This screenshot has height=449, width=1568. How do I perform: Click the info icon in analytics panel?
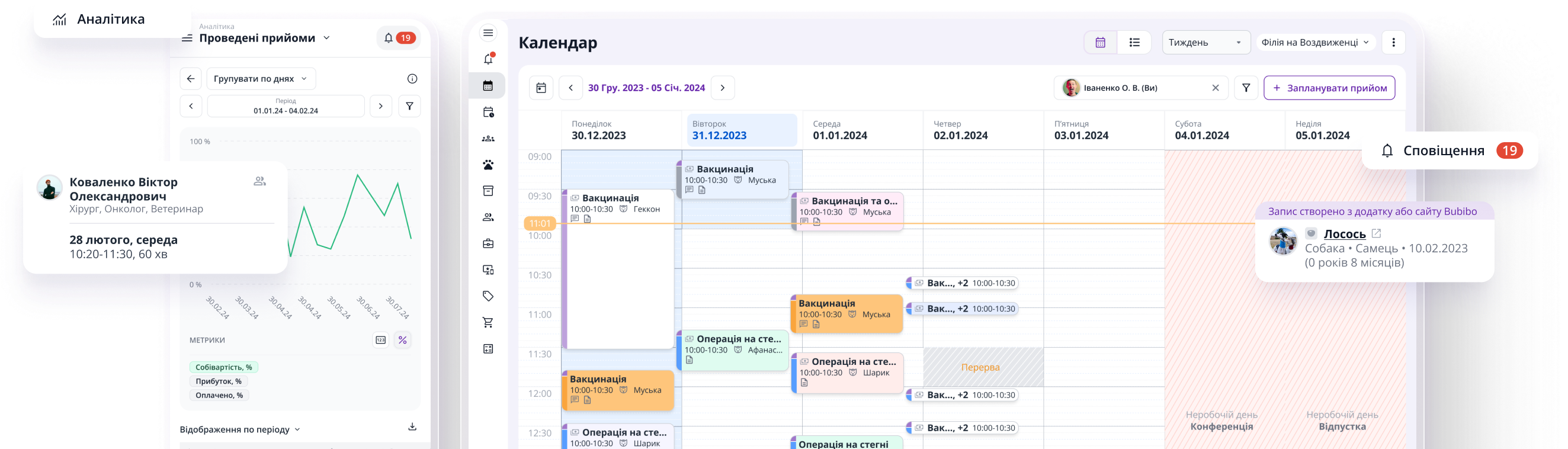pyautogui.click(x=412, y=79)
